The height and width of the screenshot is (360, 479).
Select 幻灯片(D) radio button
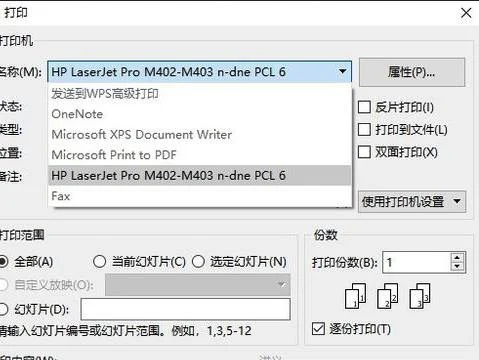pyautogui.click(x=3, y=309)
